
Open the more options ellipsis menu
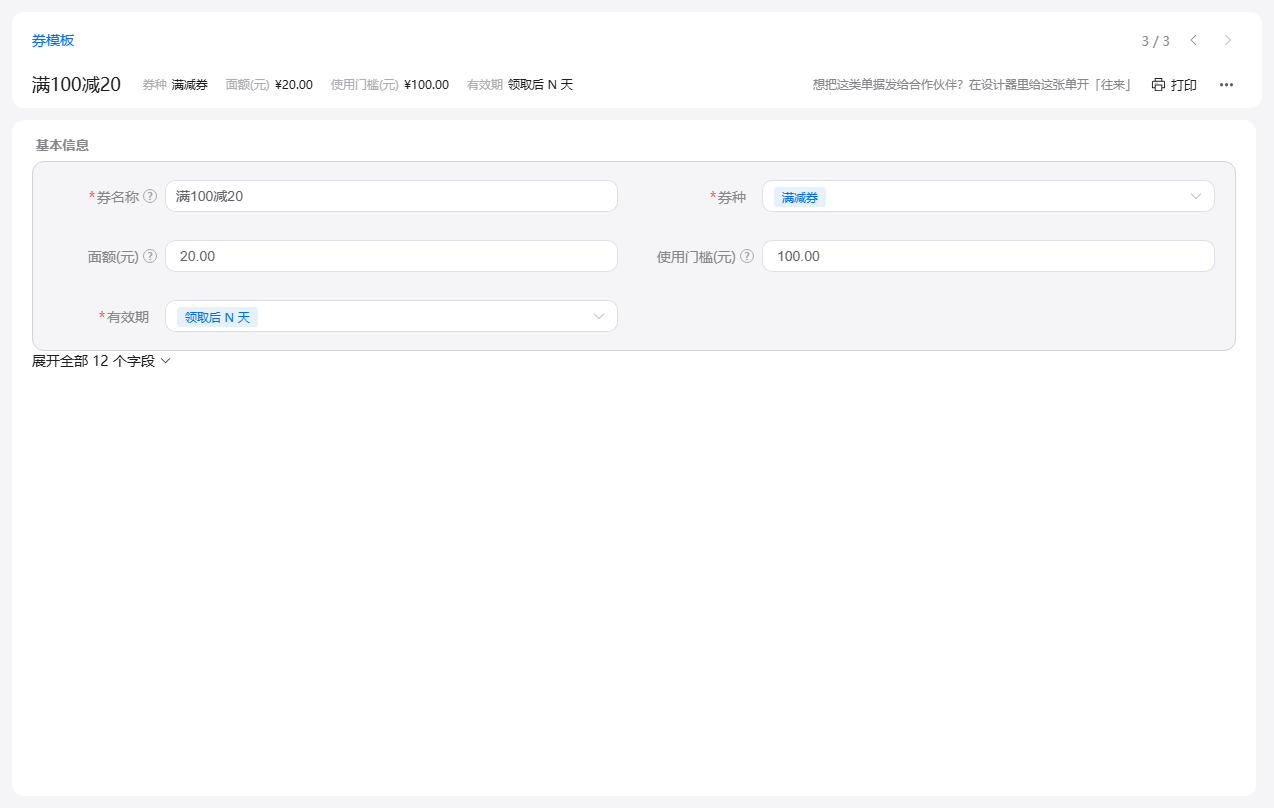[x=1226, y=85]
